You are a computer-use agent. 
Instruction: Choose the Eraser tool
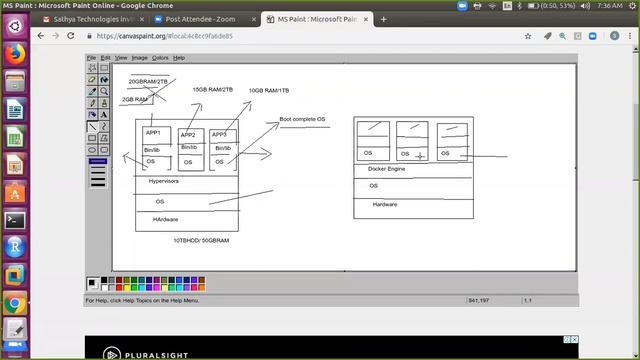[x=92, y=80]
